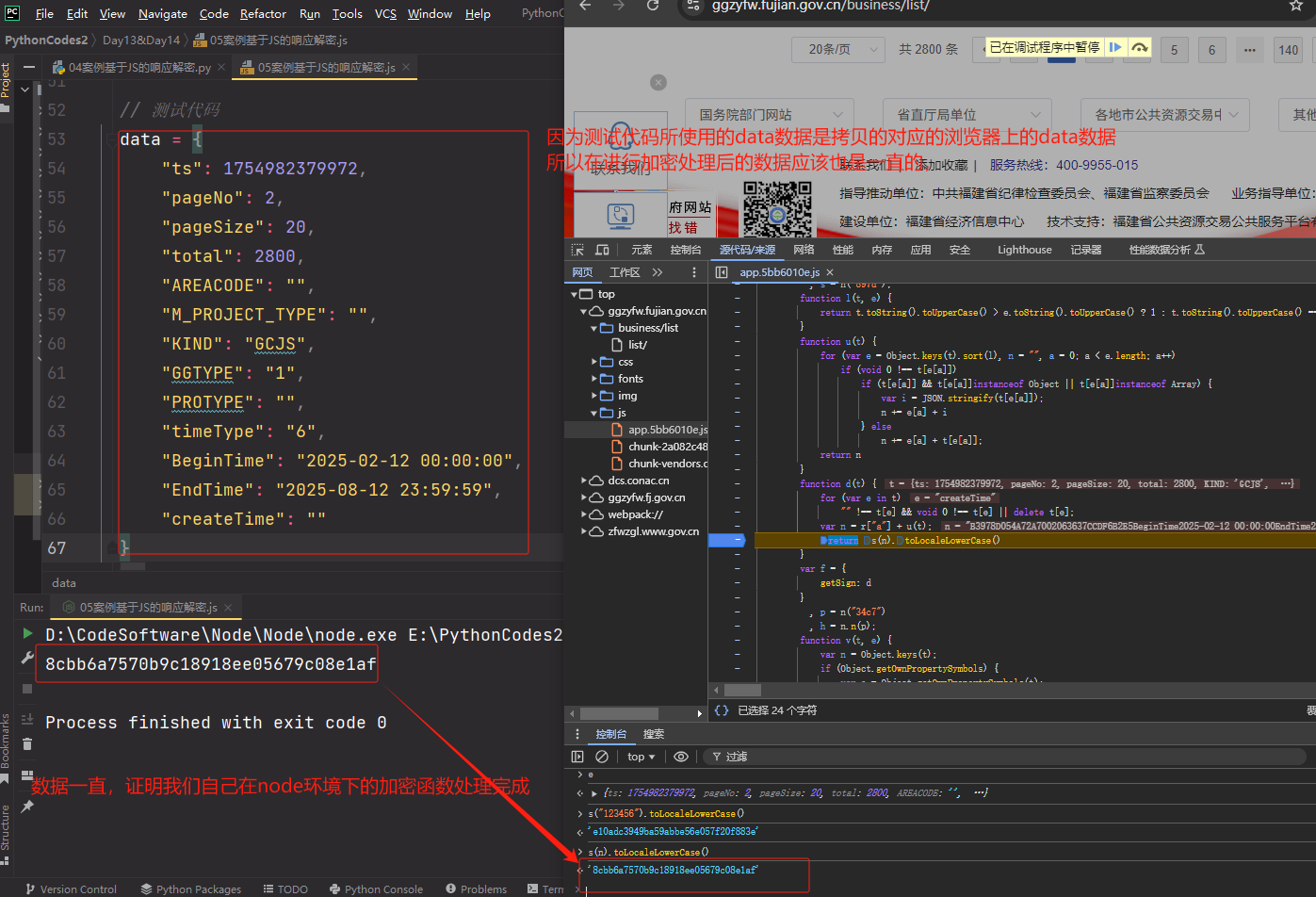The height and width of the screenshot is (897, 1316).
Task: Toggle the console sidebar panel icon
Action: [x=577, y=757]
